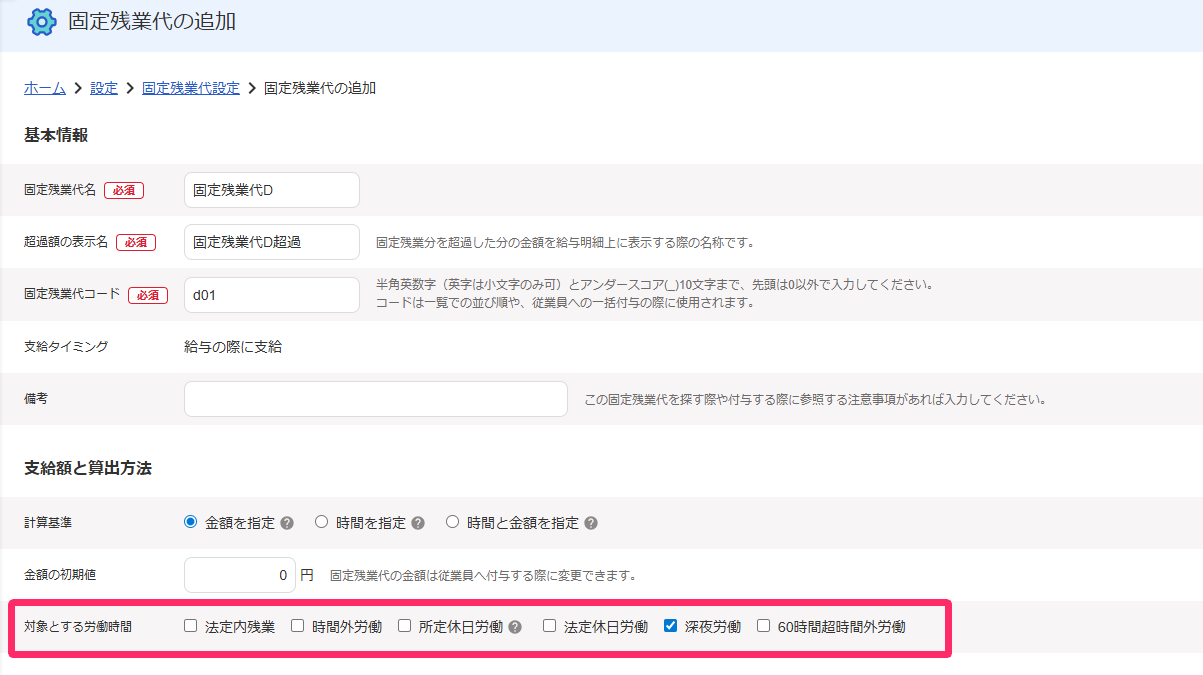
Task: Click help icon next to 時間を指定
Action: (418, 523)
